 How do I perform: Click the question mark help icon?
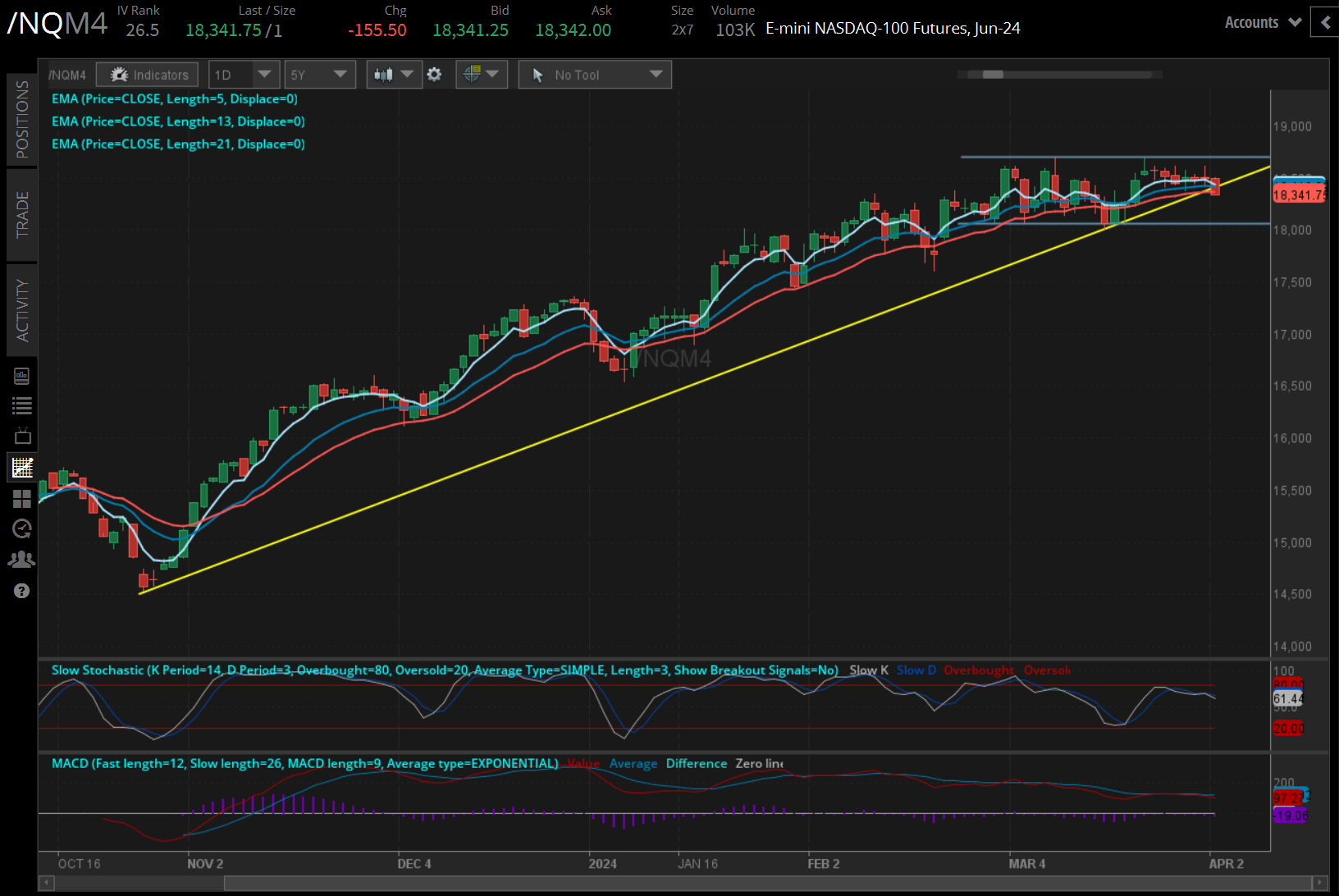click(22, 591)
